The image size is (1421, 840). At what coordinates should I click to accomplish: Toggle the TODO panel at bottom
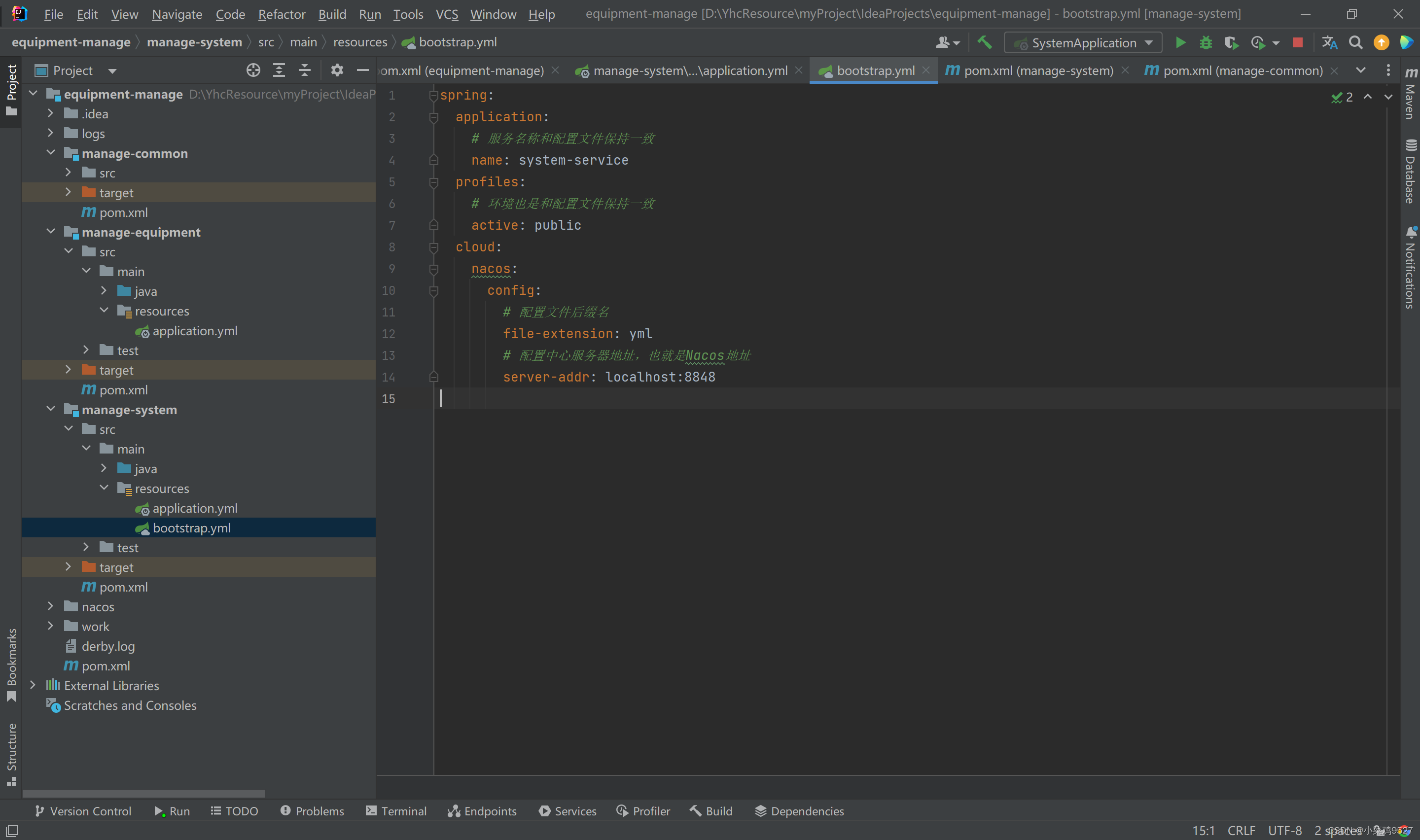(x=240, y=810)
